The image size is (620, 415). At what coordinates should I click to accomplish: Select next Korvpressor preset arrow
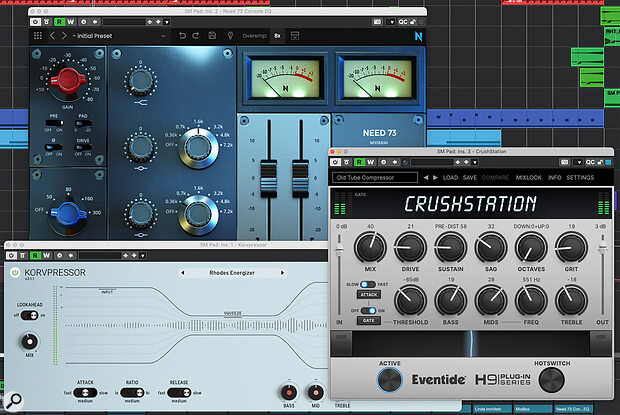click(282, 273)
